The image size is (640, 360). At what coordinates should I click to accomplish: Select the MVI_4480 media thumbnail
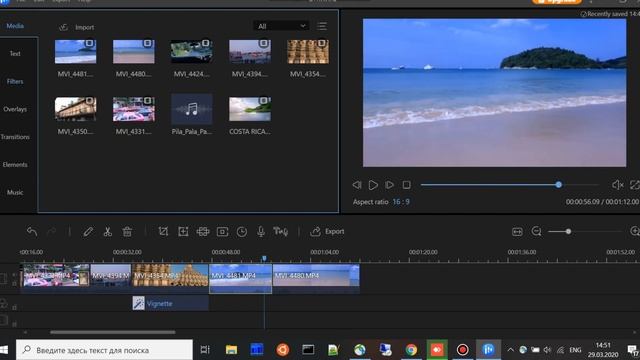tap(133, 52)
